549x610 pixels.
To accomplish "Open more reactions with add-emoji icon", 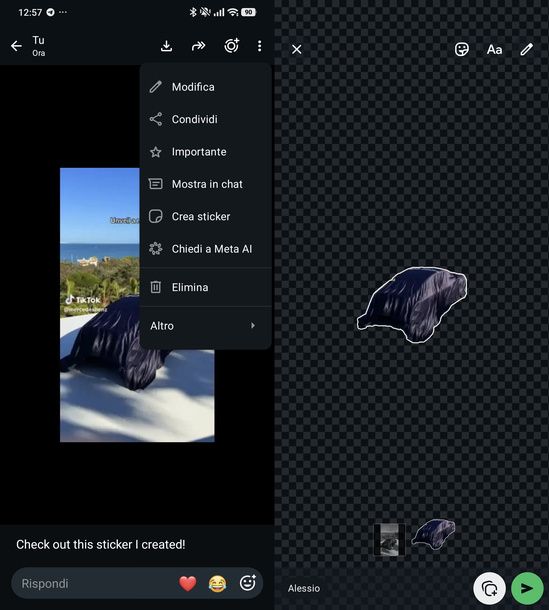I will coord(248,582).
